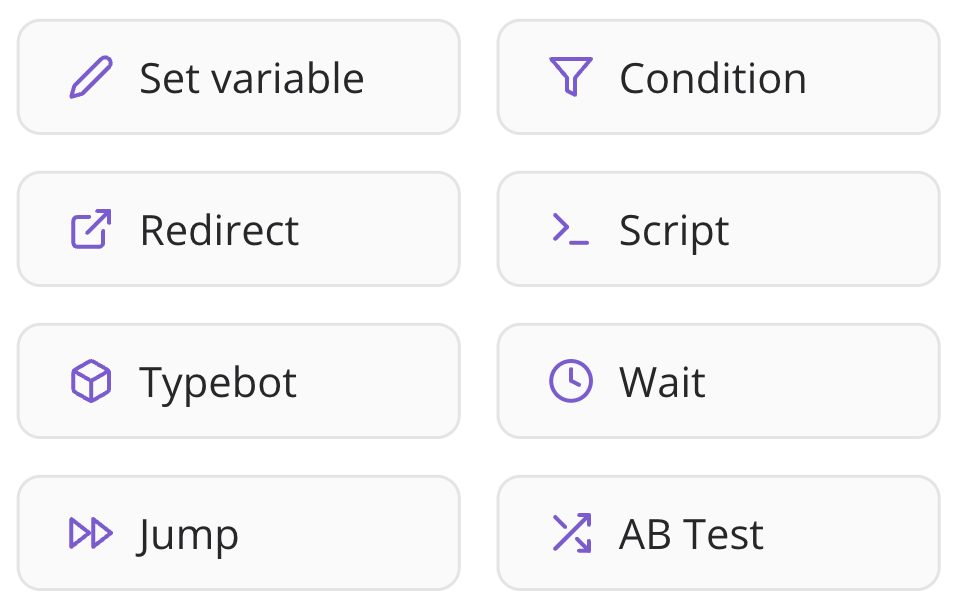Click the clock icon for Wait

click(571, 382)
